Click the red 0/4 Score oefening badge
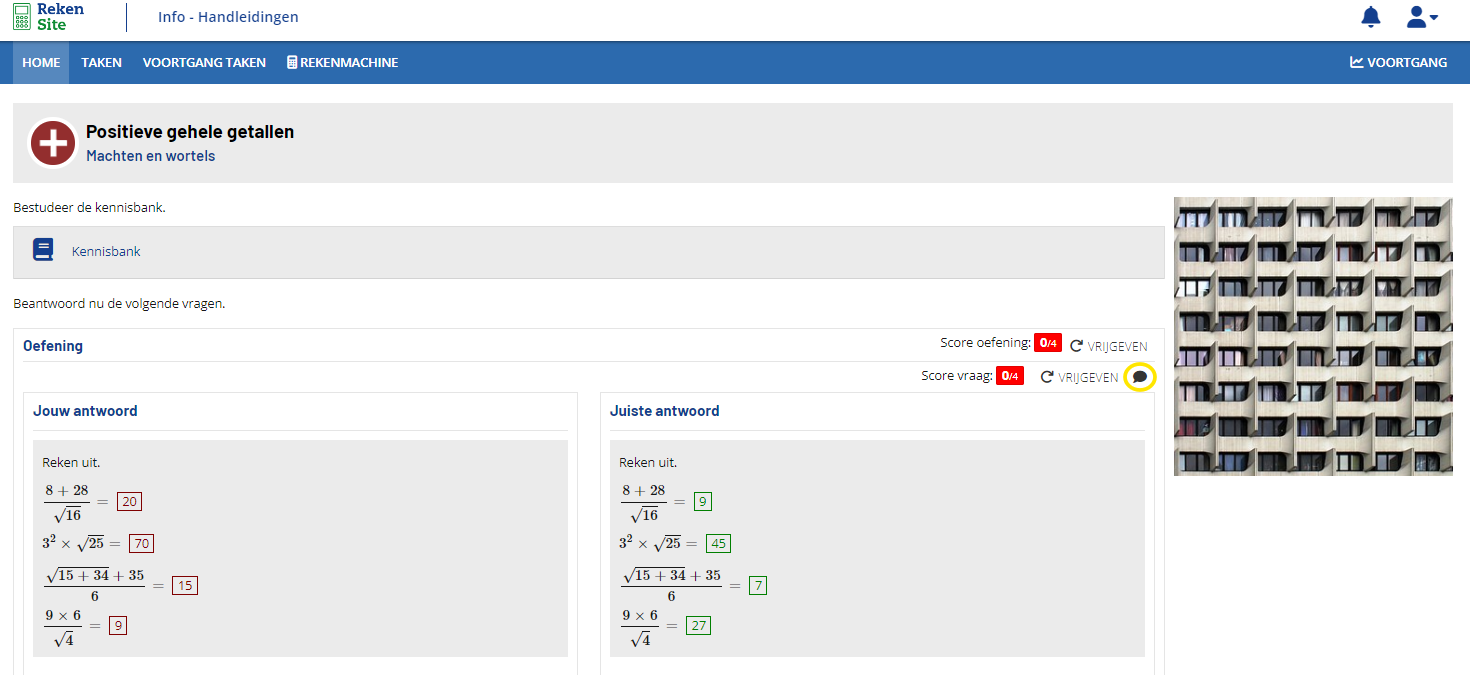1470x675 pixels. [x=1047, y=343]
